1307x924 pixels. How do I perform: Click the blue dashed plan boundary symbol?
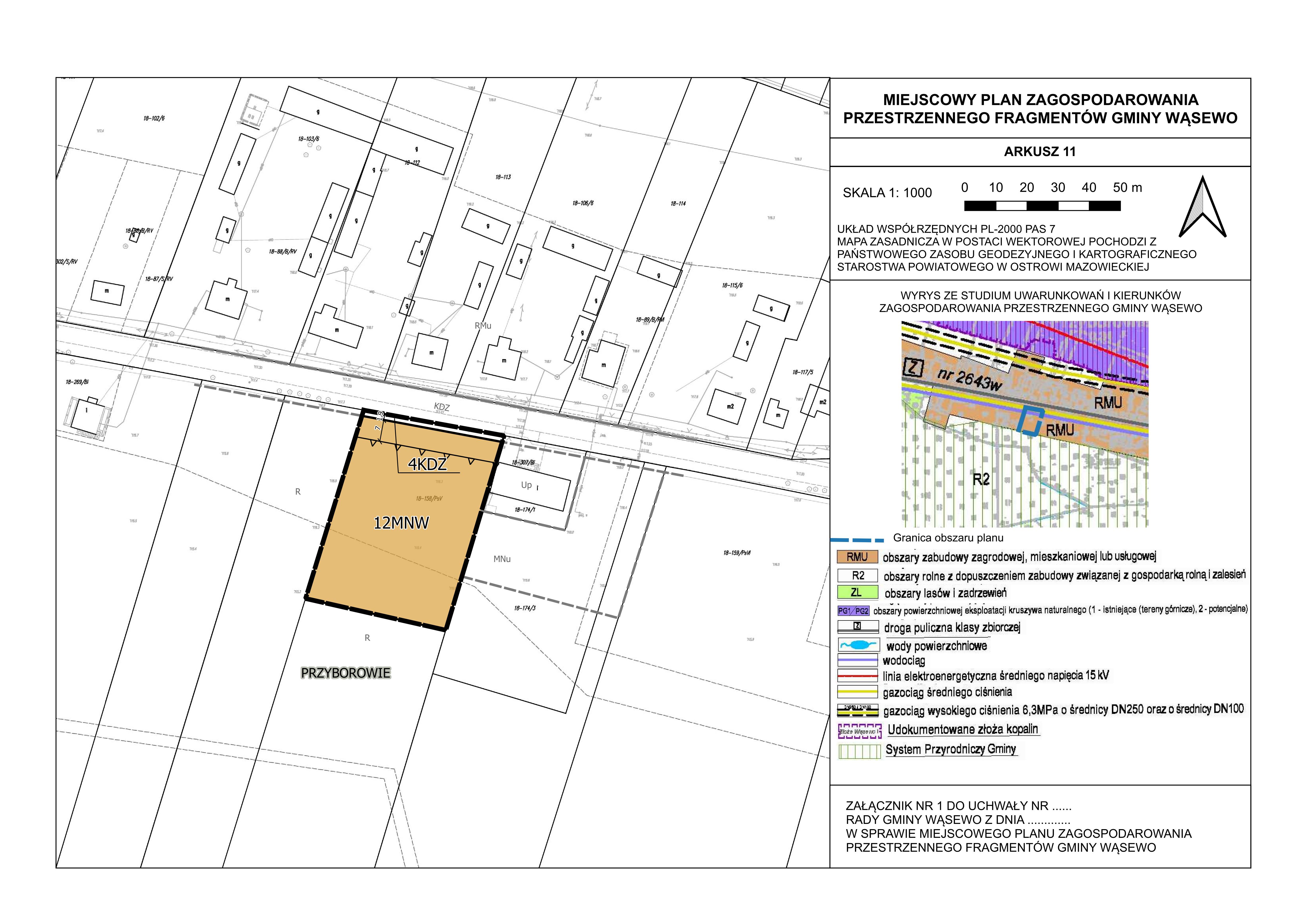tap(857, 539)
